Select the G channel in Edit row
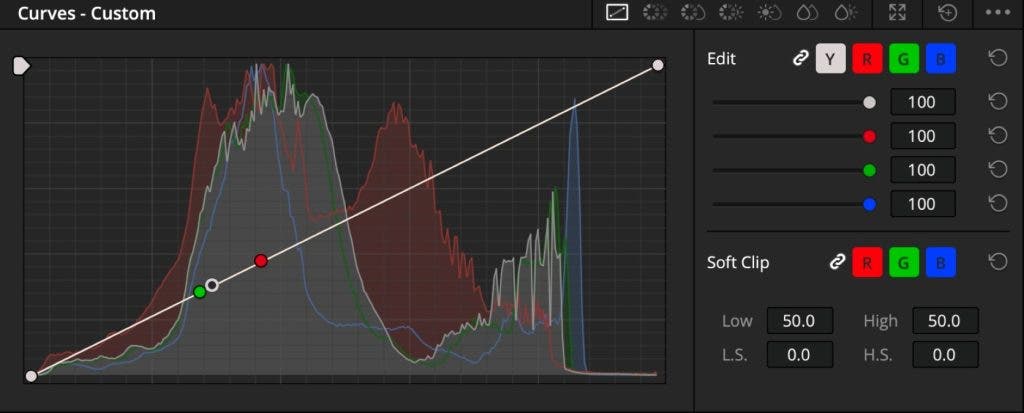The image size is (1024, 413). tap(904, 59)
